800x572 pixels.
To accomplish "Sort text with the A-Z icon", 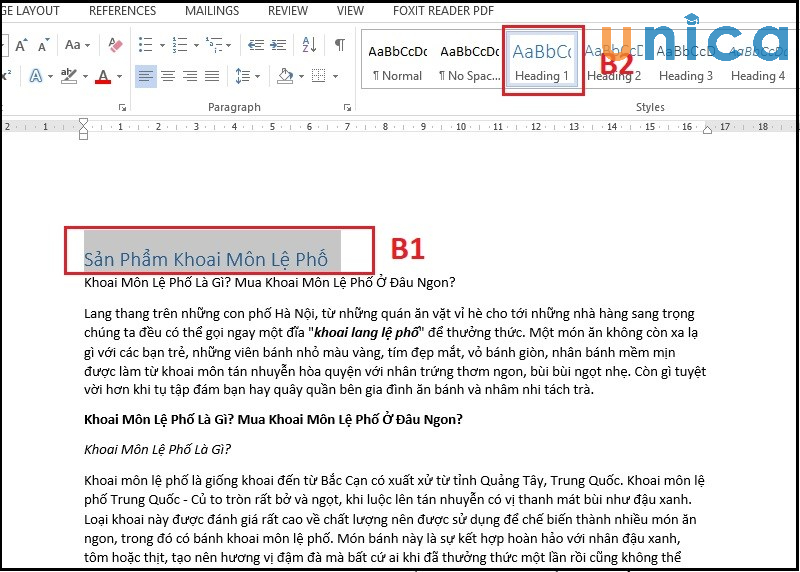I will (x=309, y=45).
